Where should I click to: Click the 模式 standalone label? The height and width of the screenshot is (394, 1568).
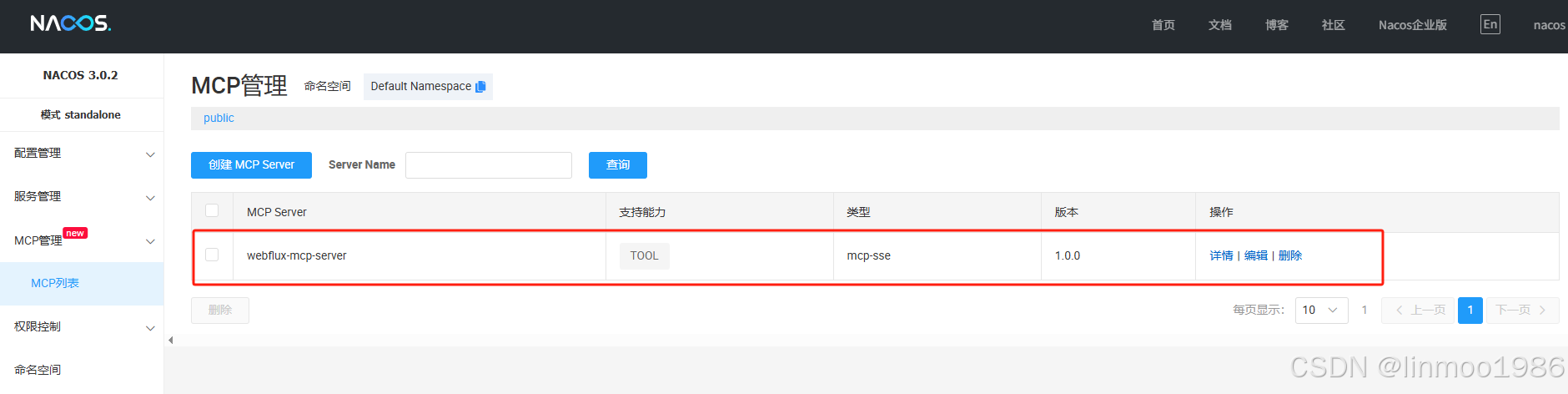point(81,114)
